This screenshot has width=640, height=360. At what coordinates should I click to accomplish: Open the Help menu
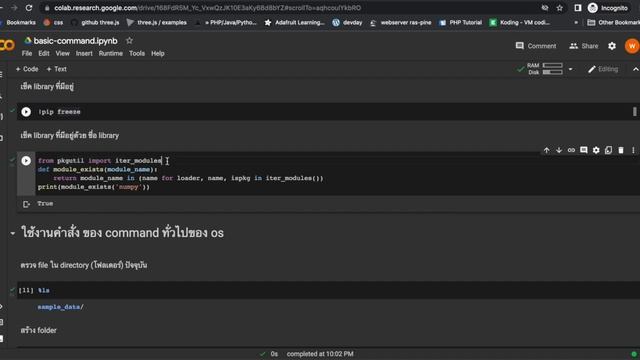[x=158, y=53]
